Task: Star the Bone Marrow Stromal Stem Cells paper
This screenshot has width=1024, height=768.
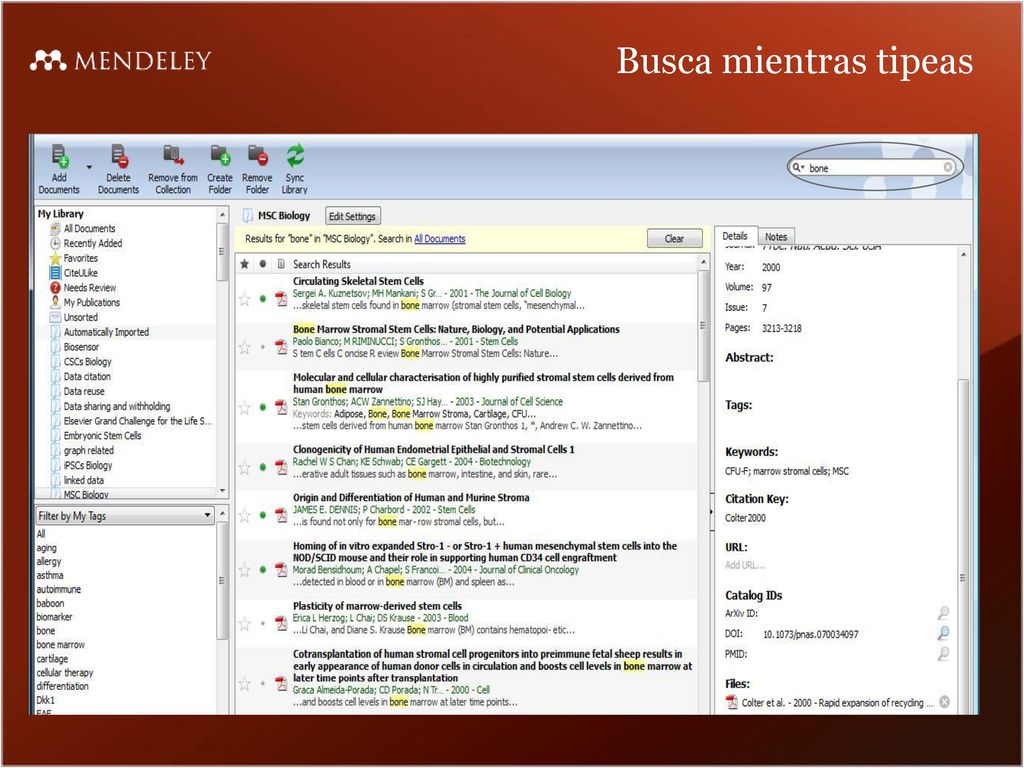Action: coord(244,347)
